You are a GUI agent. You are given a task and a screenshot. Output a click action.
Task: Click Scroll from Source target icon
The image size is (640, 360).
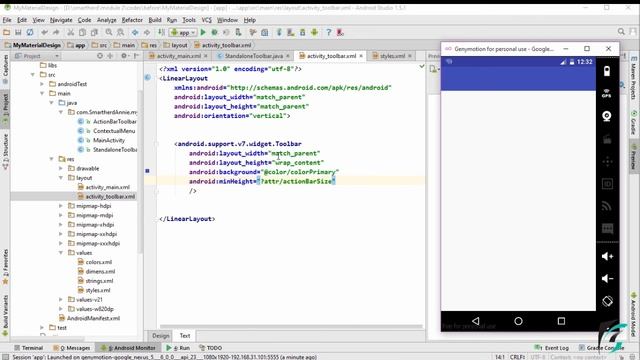pyautogui.click(x=100, y=56)
